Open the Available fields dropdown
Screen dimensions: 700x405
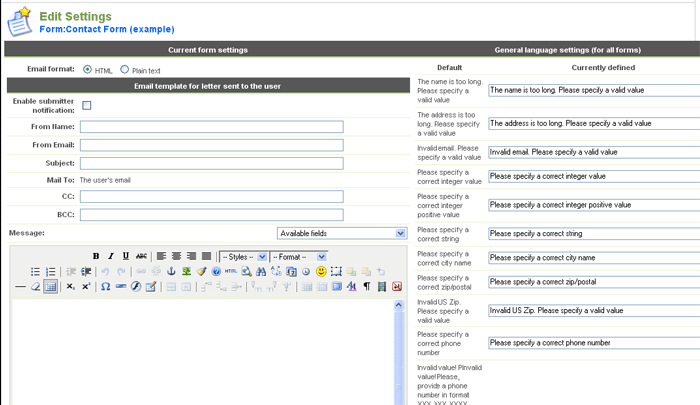pyautogui.click(x=342, y=233)
